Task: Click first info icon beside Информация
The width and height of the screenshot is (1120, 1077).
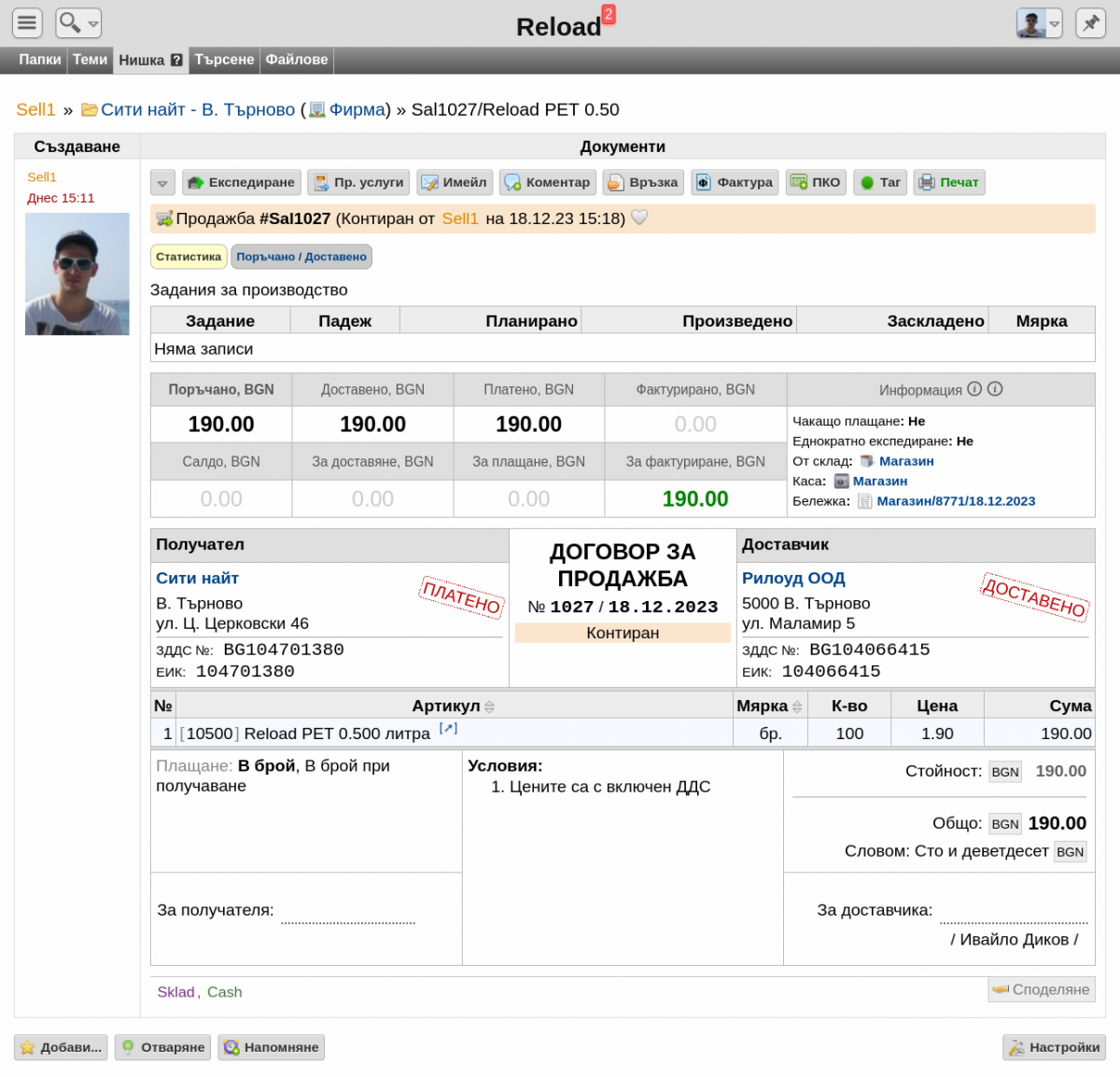Action: pos(974,389)
